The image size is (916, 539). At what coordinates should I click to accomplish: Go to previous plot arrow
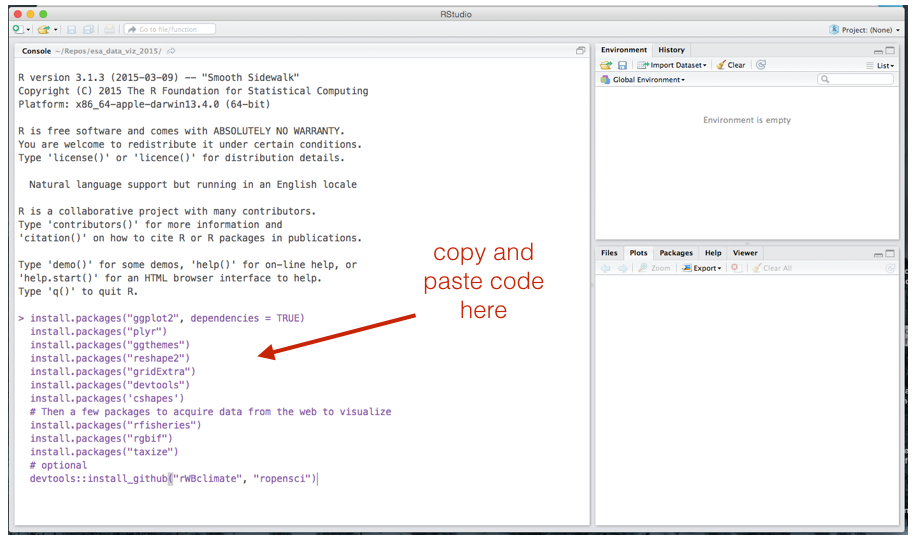coord(606,268)
